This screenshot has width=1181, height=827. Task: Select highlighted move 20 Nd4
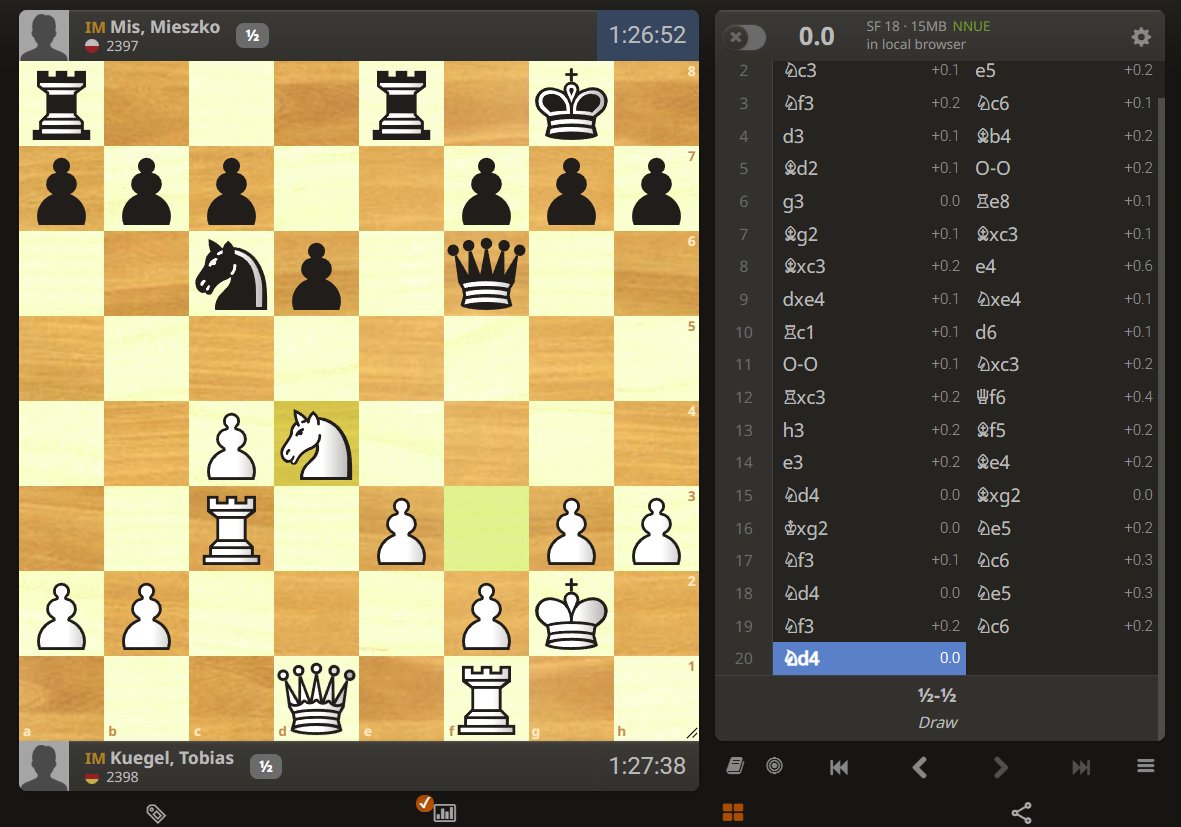click(869, 658)
